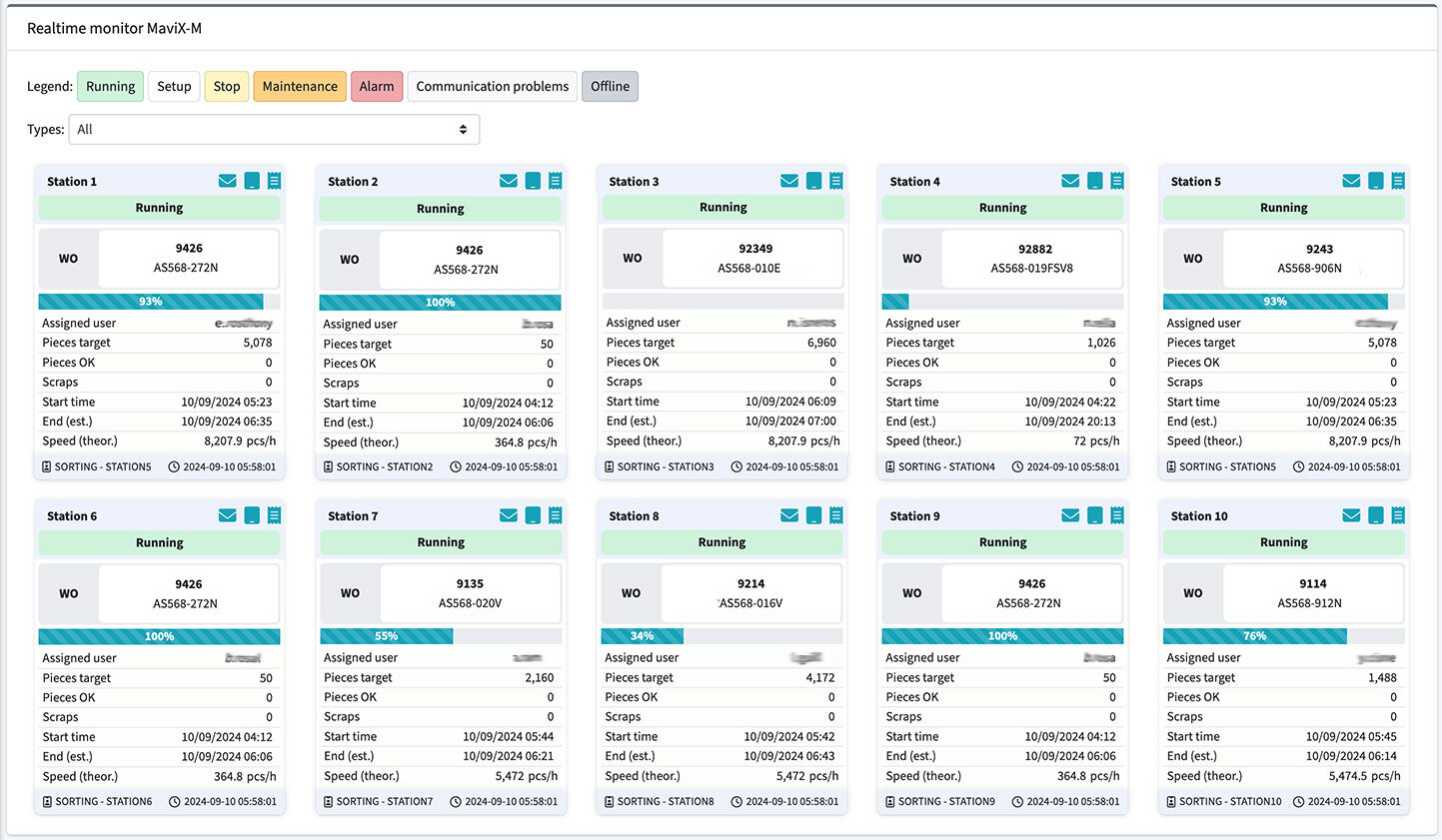Open the tablet icon on Station 2
The width and height of the screenshot is (1442, 840).
[533, 181]
